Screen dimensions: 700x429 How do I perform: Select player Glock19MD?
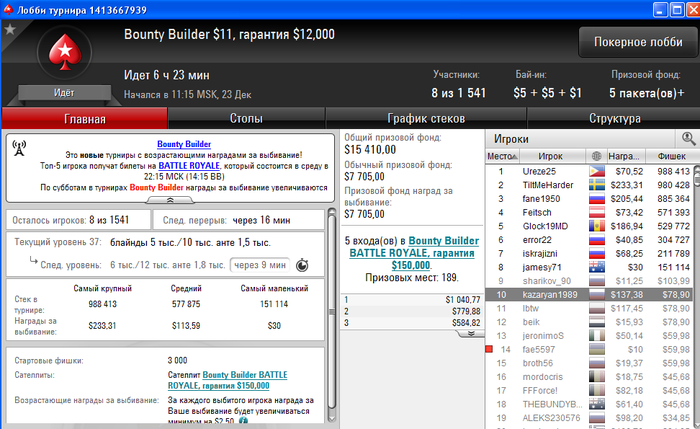(x=589, y=226)
